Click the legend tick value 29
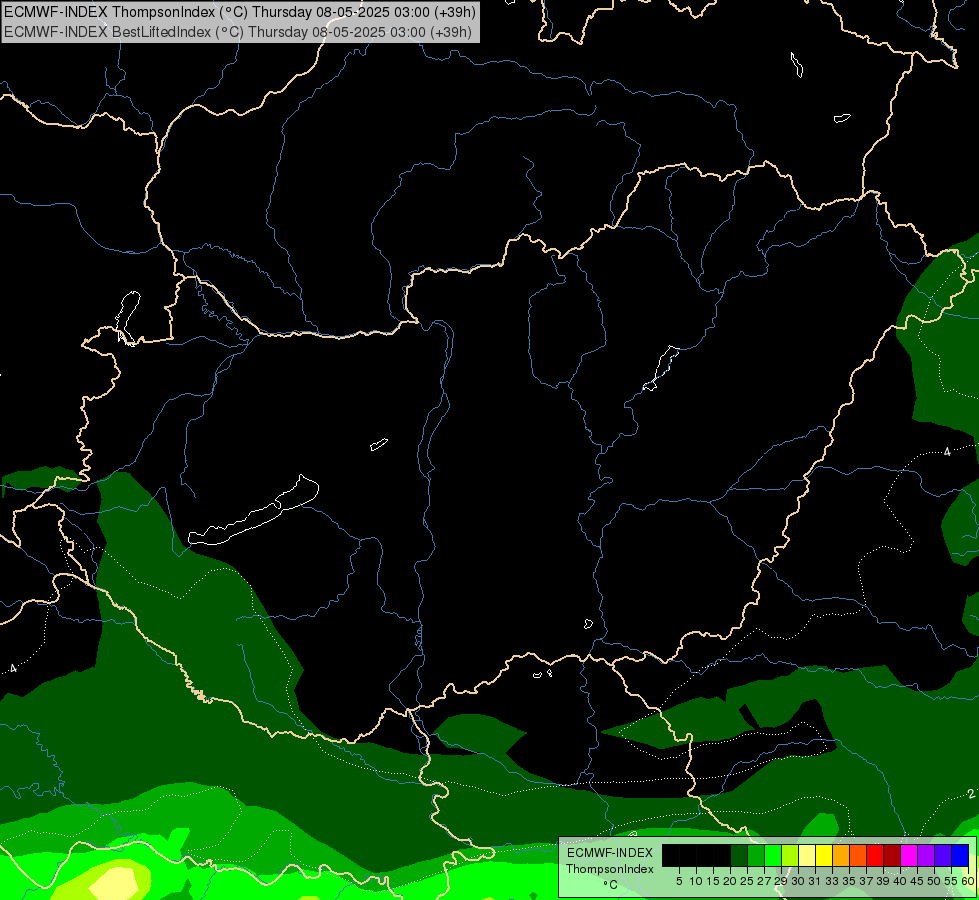Image resolution: width=979 pixels, height=900 pixels. pyautogui.click(x=782, y=881)
